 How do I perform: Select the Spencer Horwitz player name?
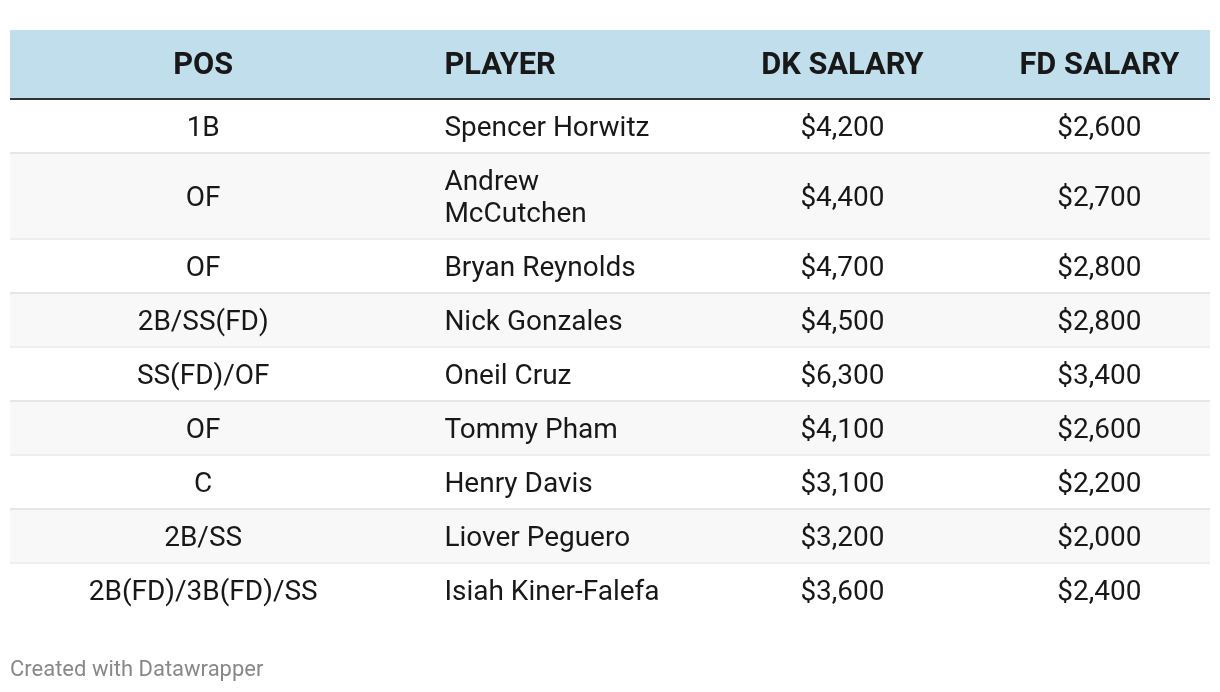pyautogui.click(x=547, y=127)
